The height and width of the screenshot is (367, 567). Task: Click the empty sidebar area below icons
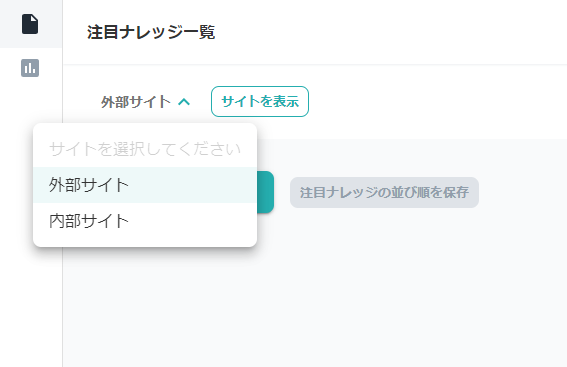point(31,307)
